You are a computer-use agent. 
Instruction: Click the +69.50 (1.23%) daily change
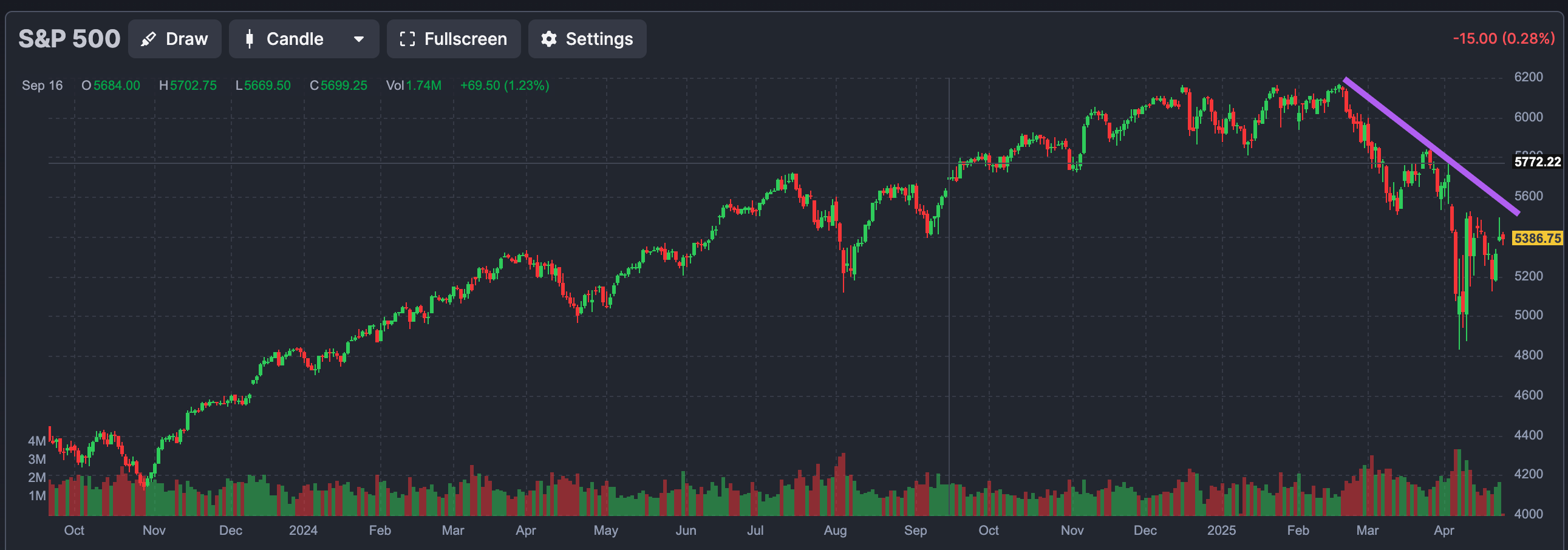(x=505, y=86)
